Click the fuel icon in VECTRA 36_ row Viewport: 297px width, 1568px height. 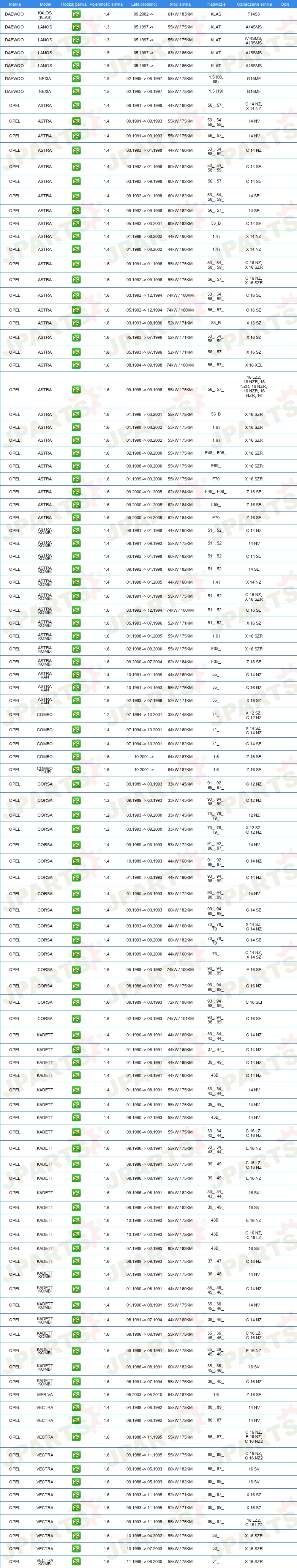click(x=76, y=1536)
